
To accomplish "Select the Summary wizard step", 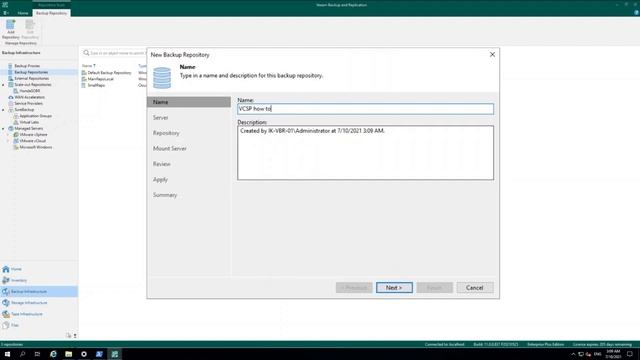I will click(x=165, y=195).
